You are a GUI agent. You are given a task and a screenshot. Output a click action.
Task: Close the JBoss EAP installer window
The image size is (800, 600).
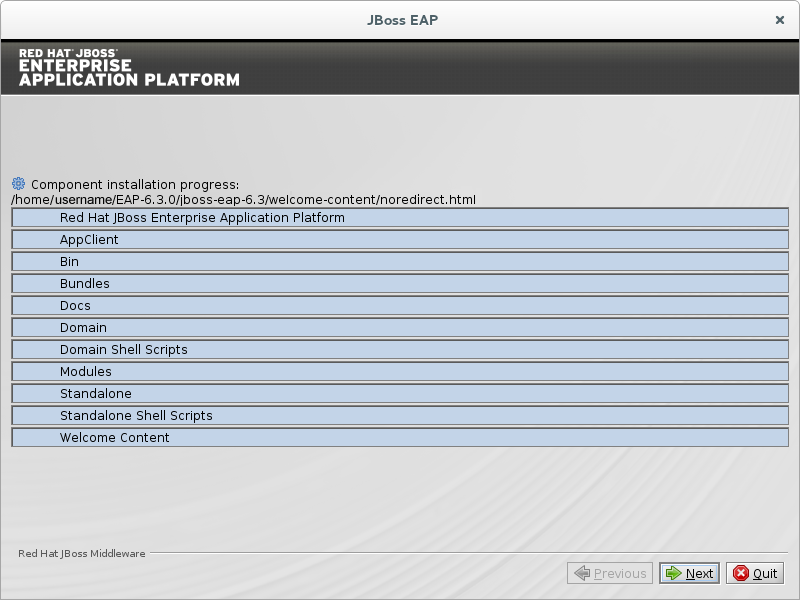click(x=780, y=19)
